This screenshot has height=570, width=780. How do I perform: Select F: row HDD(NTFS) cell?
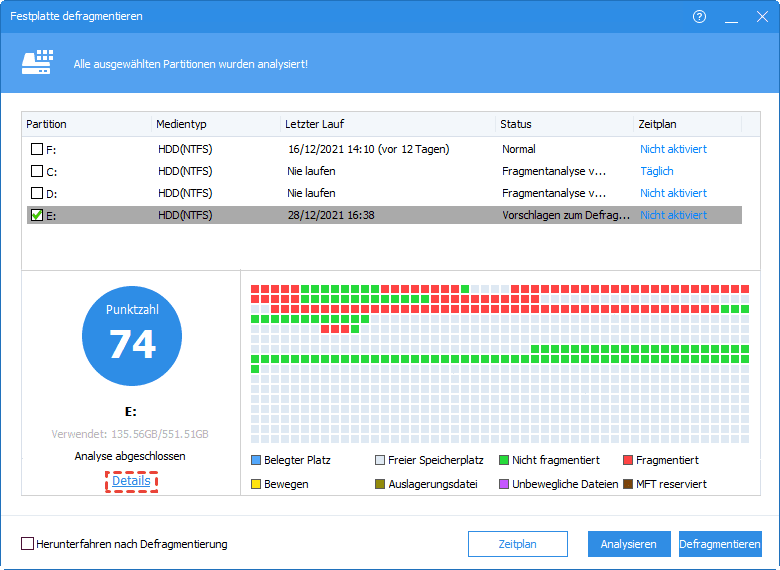(185, 149)
